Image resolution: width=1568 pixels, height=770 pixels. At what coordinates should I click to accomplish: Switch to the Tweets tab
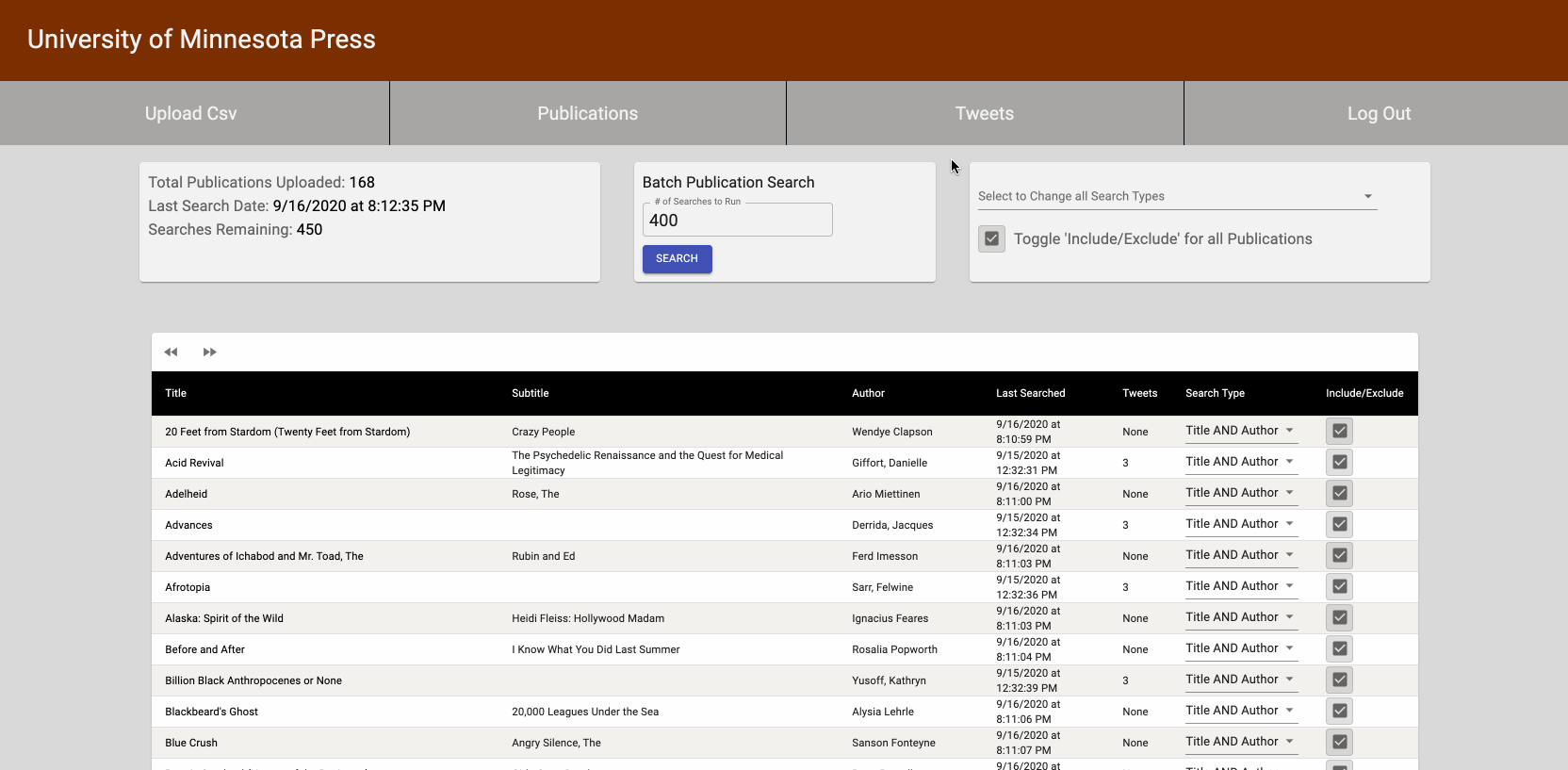pos(985,113)
